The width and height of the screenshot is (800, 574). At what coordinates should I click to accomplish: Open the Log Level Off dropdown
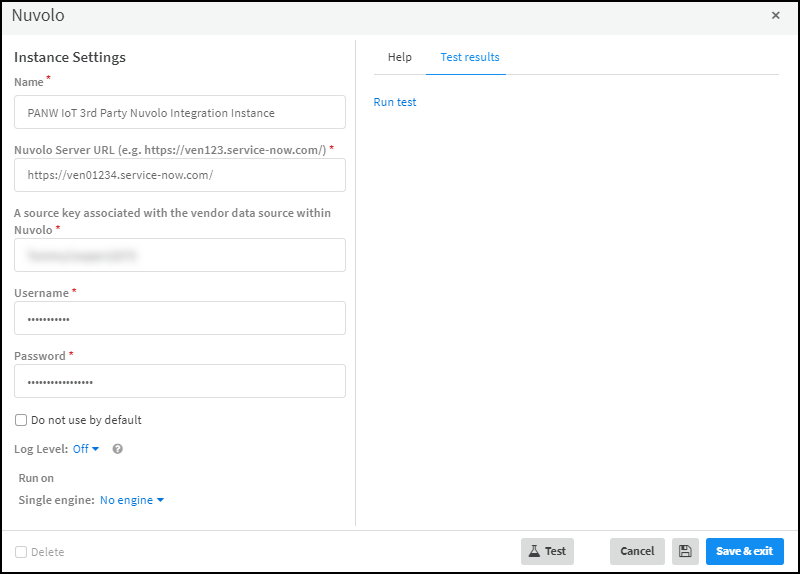(86, 449)
